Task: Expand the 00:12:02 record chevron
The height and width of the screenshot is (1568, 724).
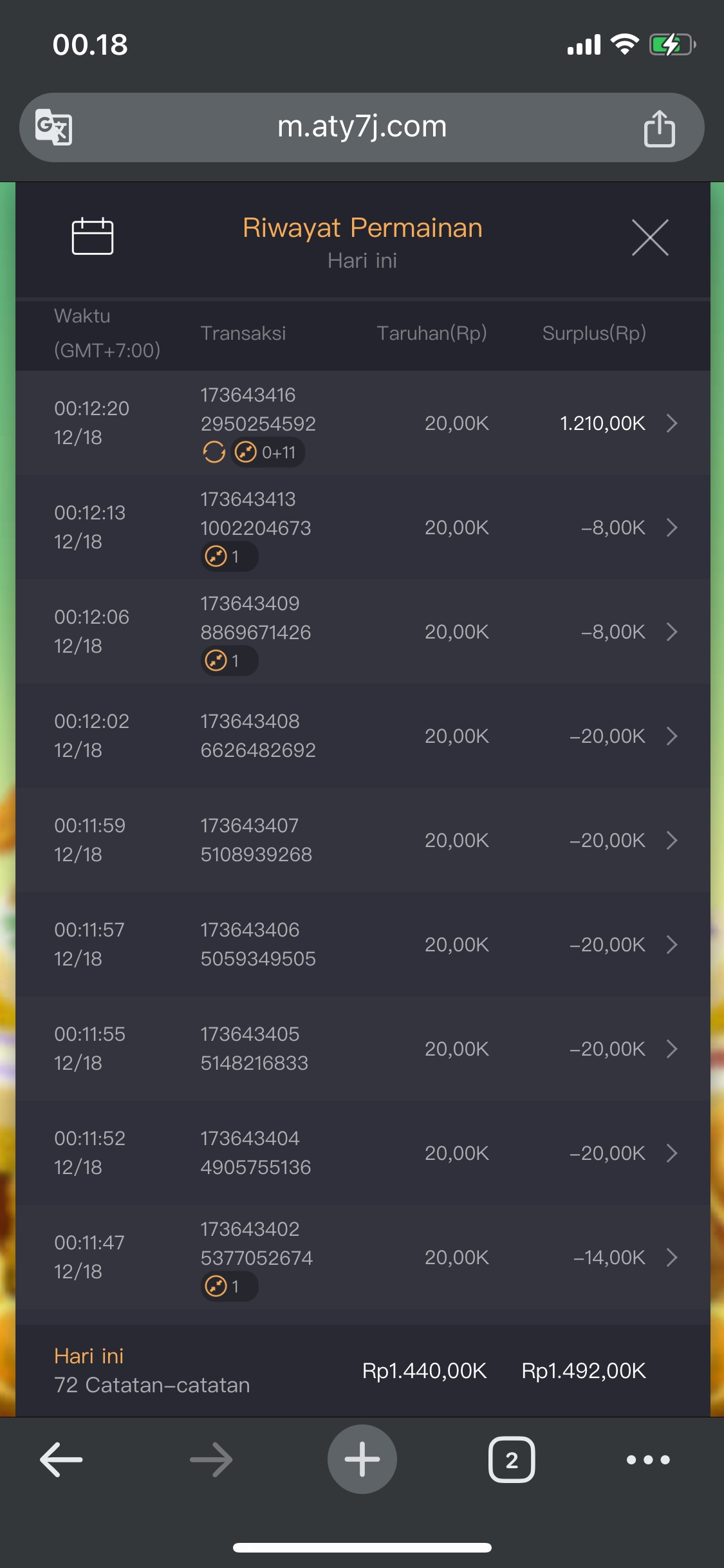Action: [672, 736]
